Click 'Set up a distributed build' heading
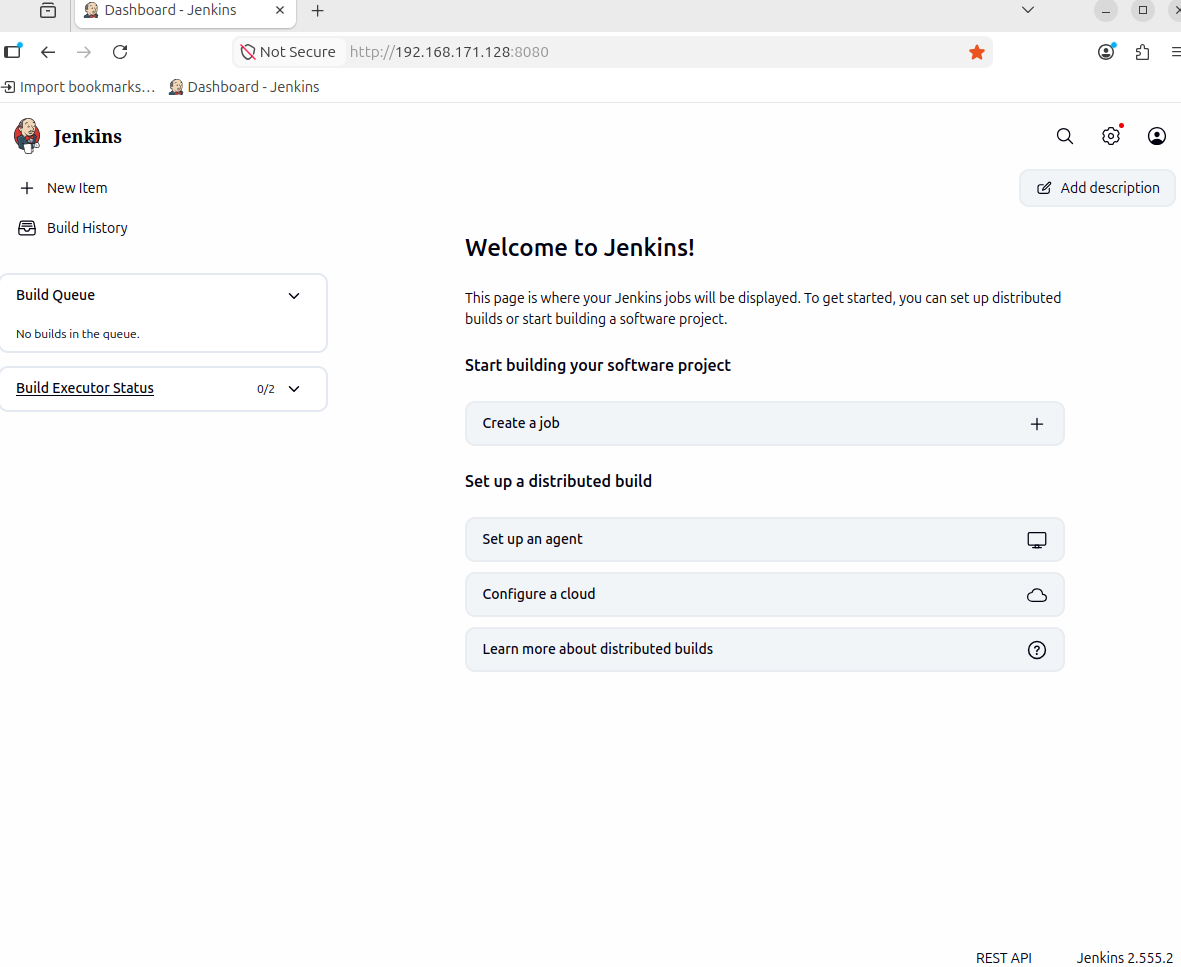Screen dimensions: 1181x967 coord(558,481)
